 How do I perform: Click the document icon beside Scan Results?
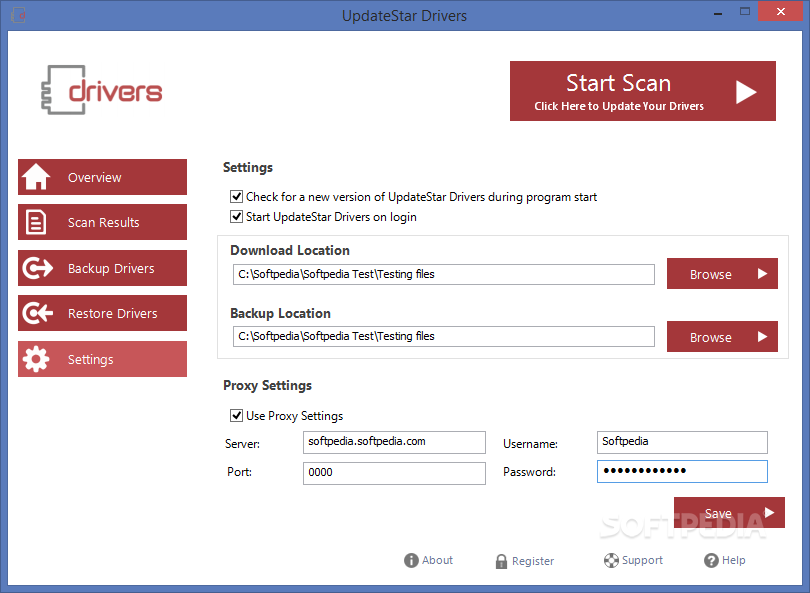[x=36, y=222]
